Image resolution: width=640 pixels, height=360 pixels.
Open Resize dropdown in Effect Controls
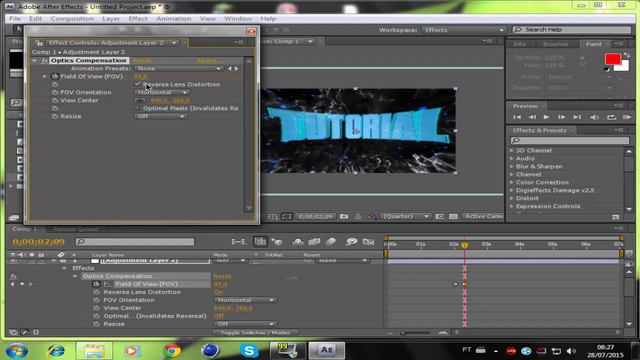point(160,116)
